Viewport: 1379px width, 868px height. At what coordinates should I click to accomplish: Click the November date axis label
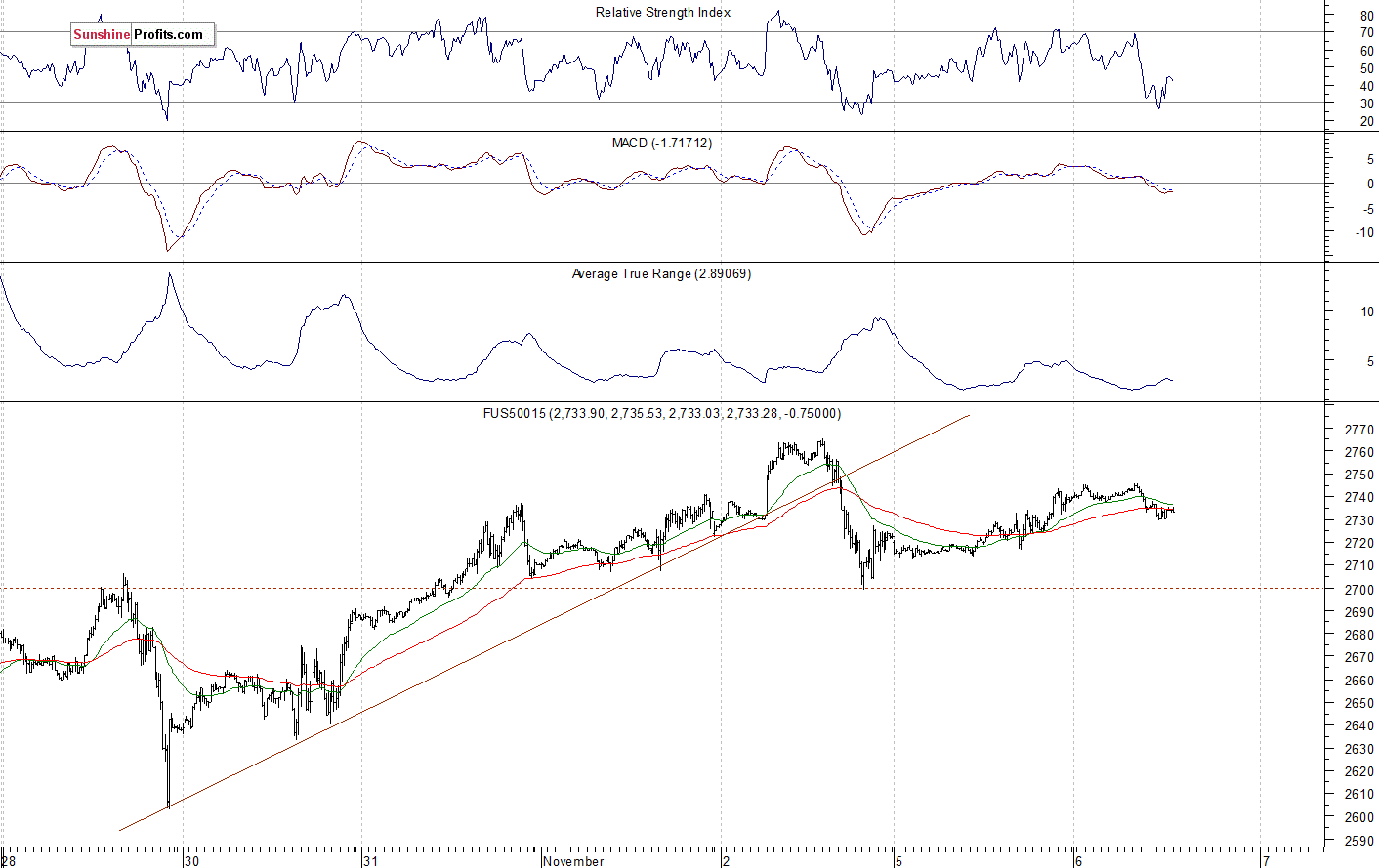tap(573, 861)
